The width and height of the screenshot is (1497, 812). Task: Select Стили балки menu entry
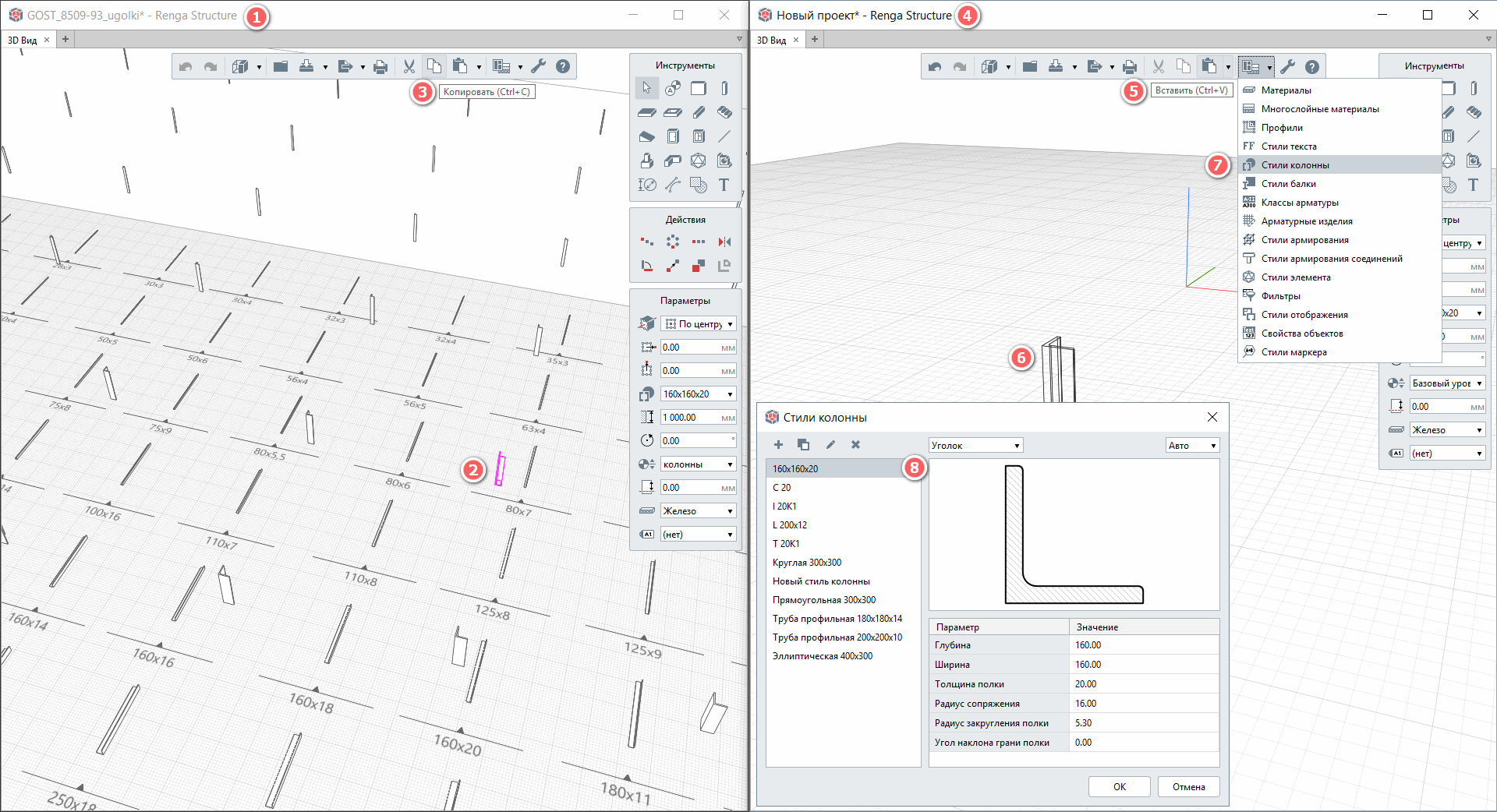[x=1340, y=184]
